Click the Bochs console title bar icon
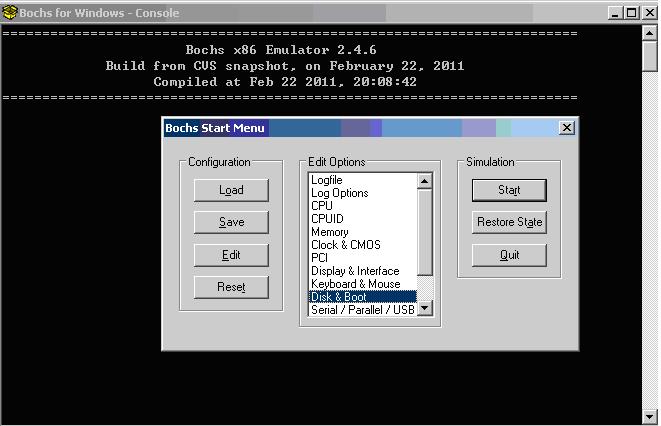Viewport: 661px width, 426px height. click(10, 12)
